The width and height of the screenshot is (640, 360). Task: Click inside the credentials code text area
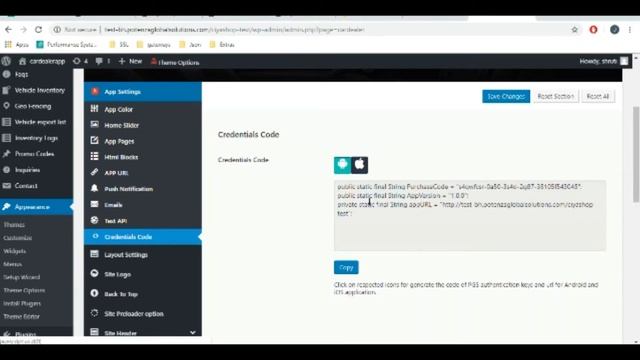[x=470, y=215]
